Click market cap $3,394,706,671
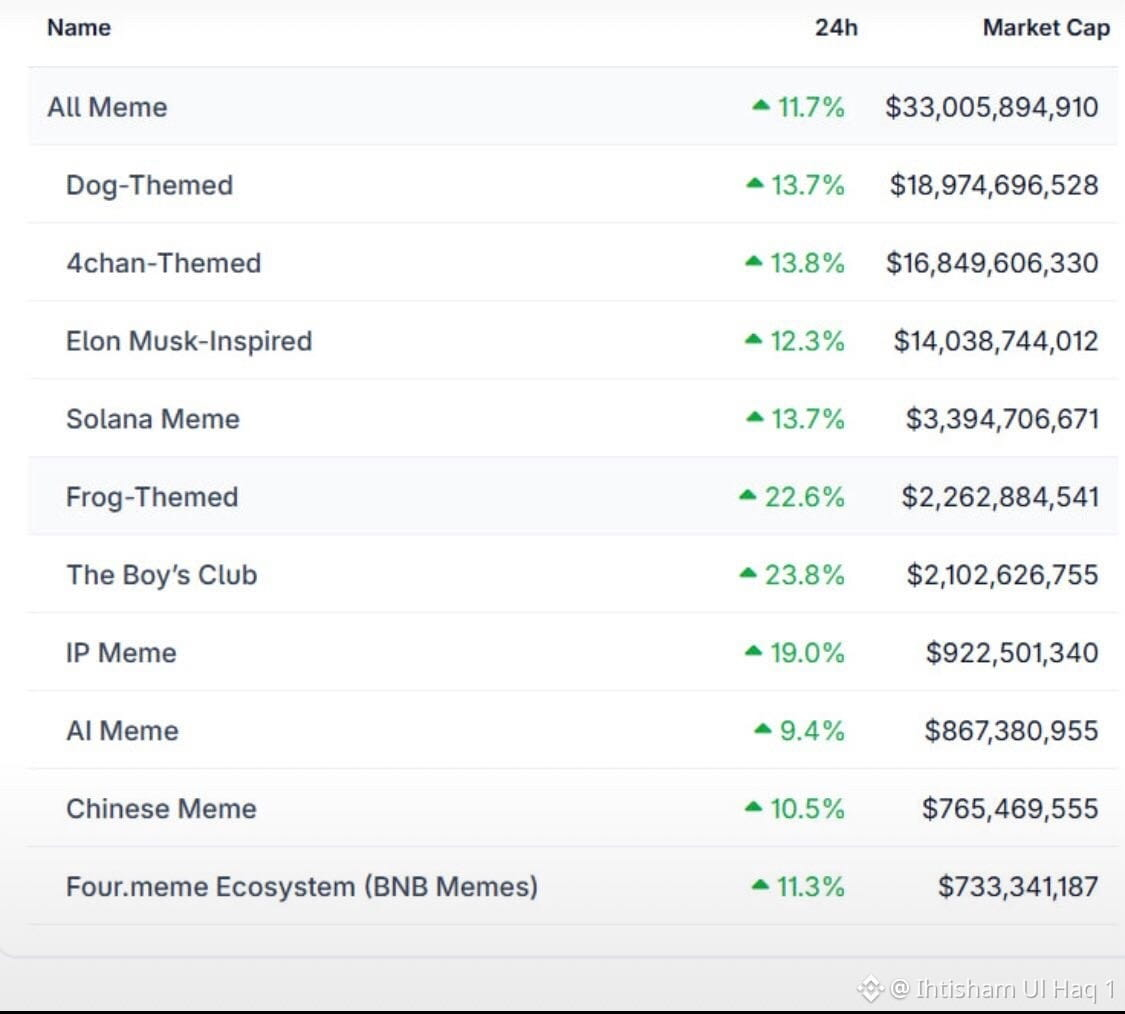 click(1002, 419)
